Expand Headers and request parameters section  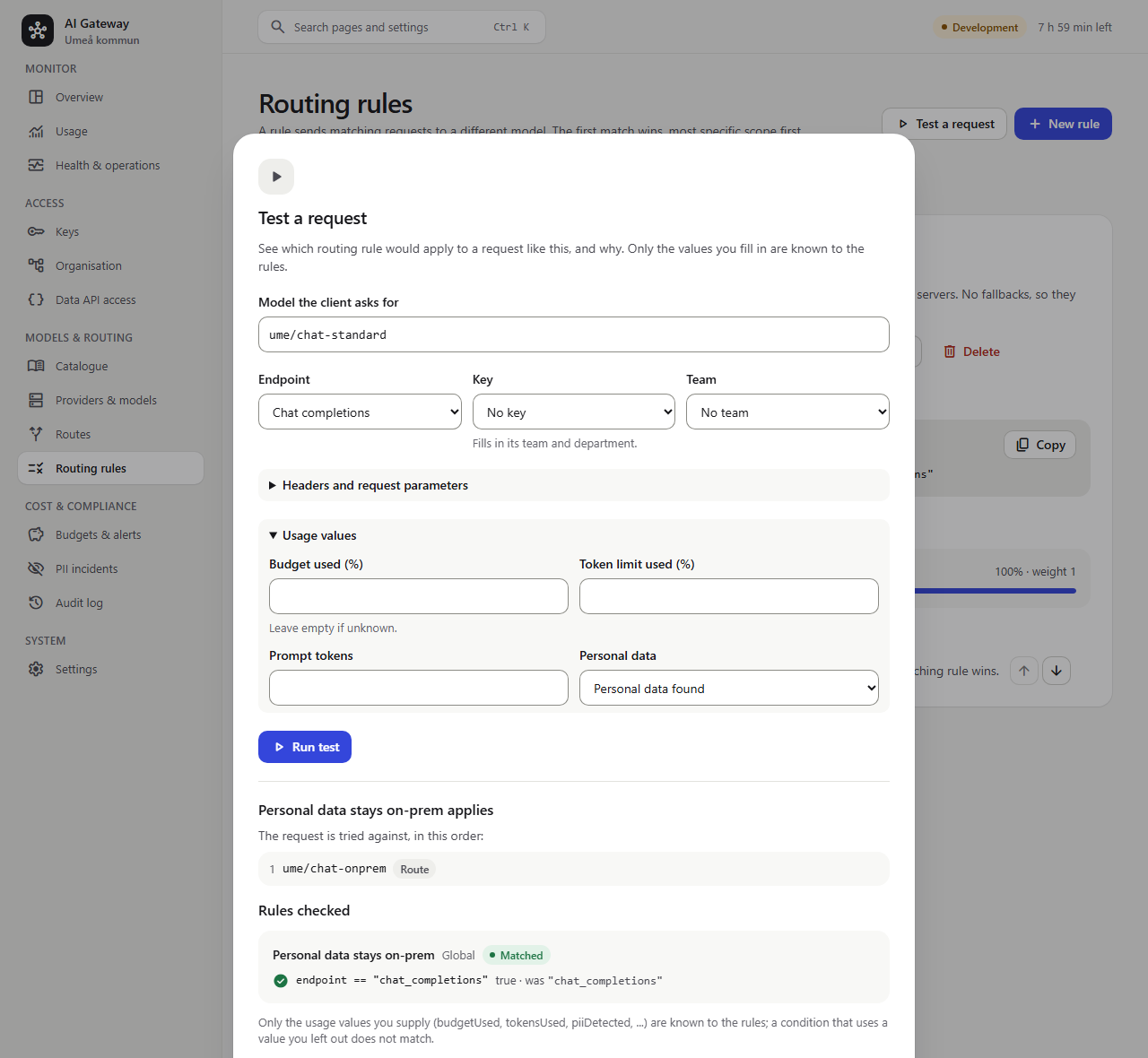click(574, 485)
